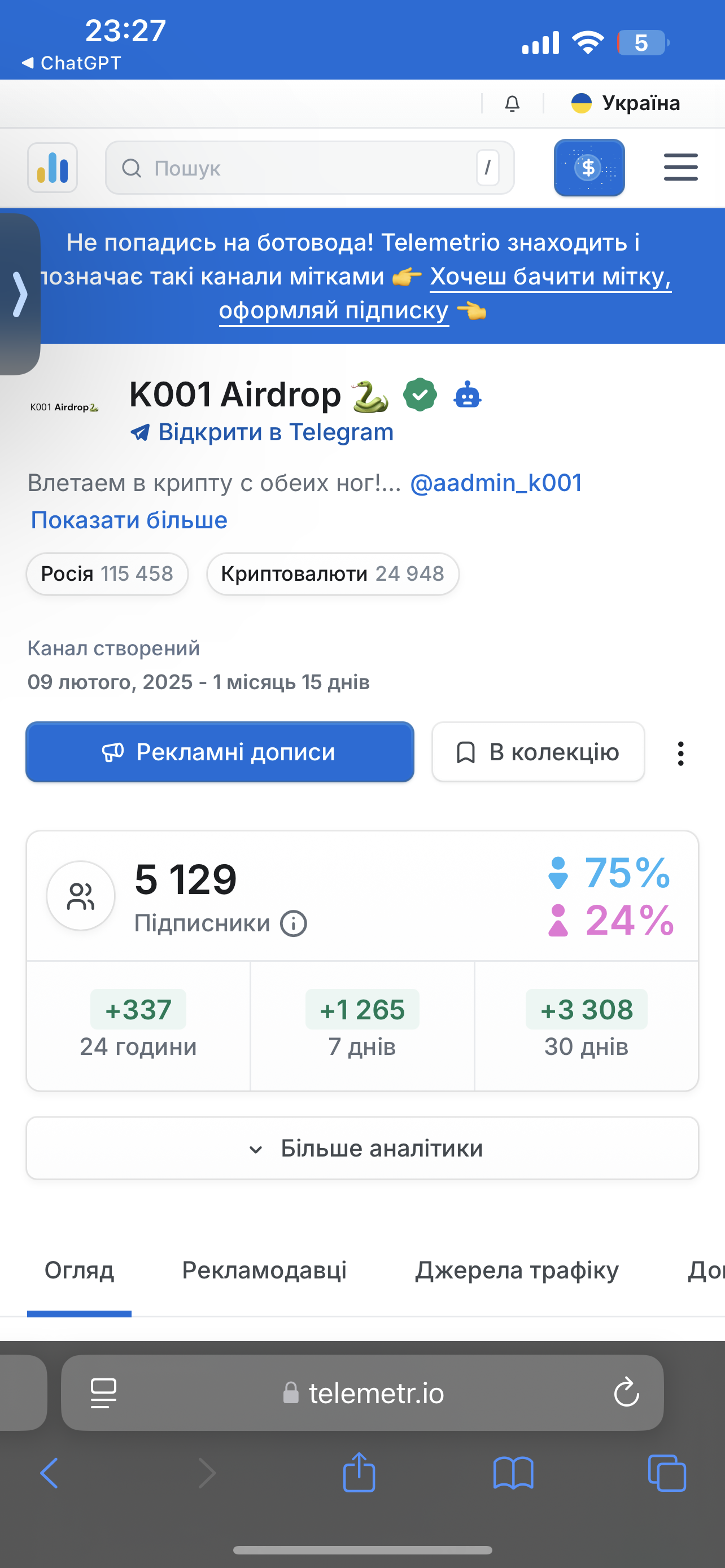This screenshot has width=725, height=1568.
Task: Click Показати більше link
Action: [129, 520]
